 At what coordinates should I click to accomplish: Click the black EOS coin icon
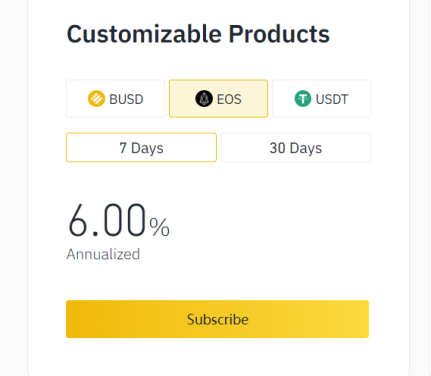pos(204,99)
